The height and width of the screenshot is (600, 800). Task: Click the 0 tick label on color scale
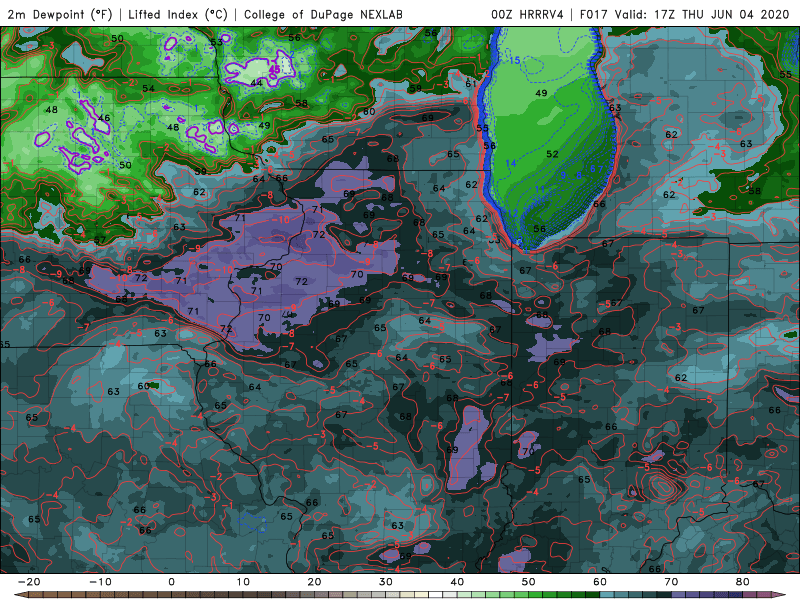coord(171,582)
